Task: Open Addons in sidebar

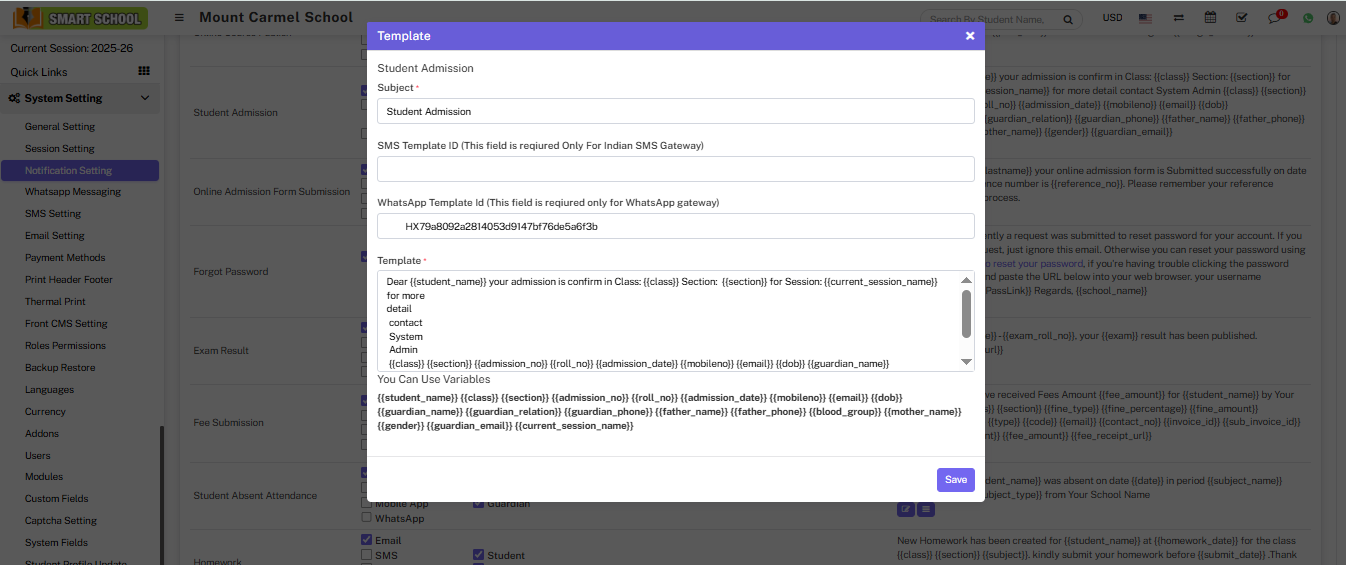Action: [x=42, y=434]
